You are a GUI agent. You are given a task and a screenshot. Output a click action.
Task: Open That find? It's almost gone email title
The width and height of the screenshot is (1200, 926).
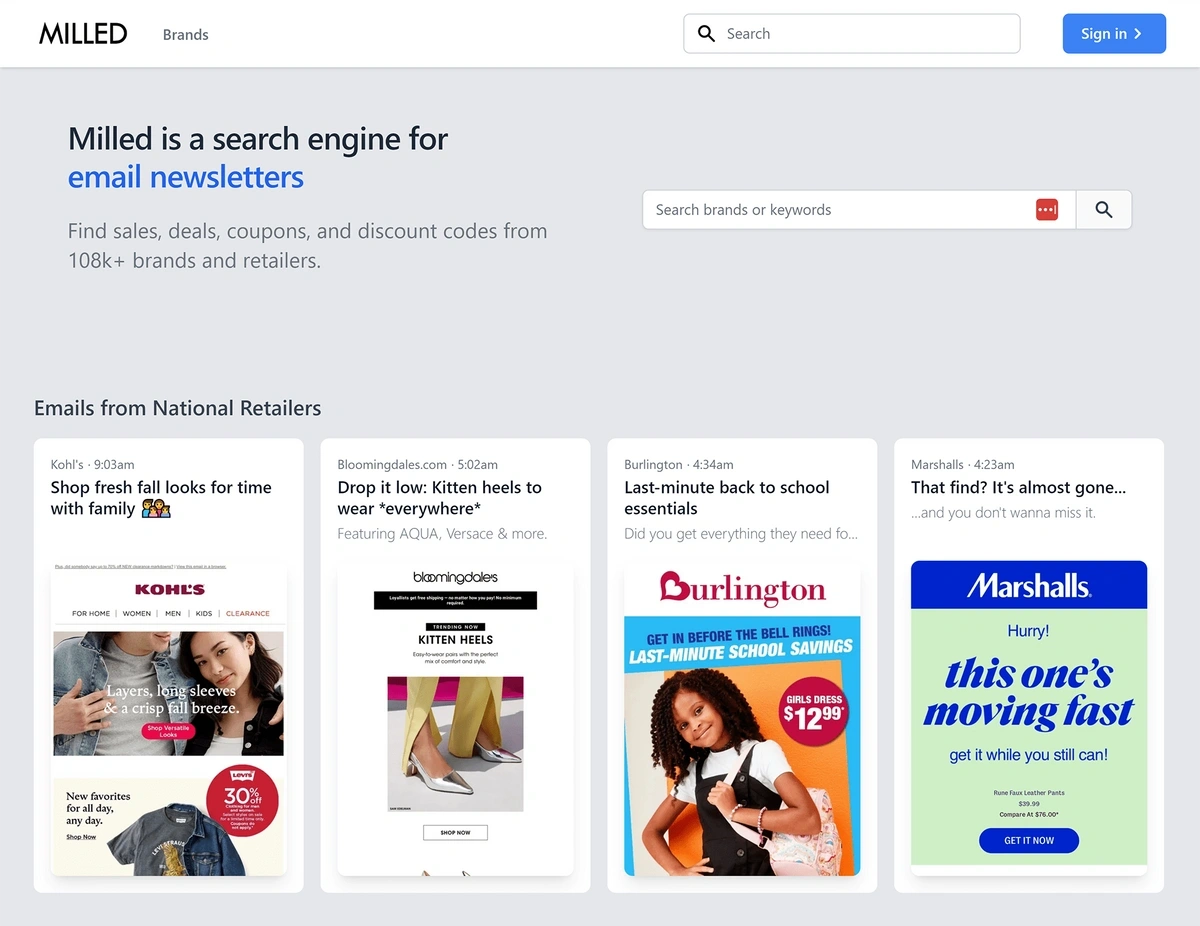1018,488
